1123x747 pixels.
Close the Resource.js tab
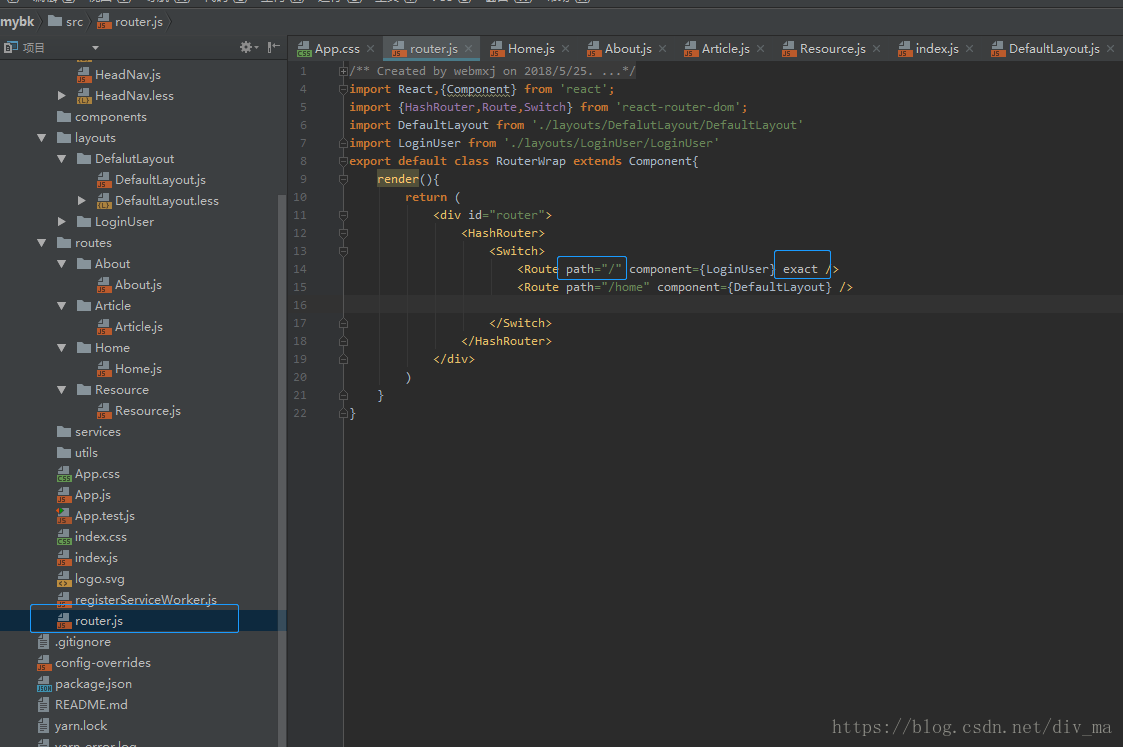click(x=877, y=49)
